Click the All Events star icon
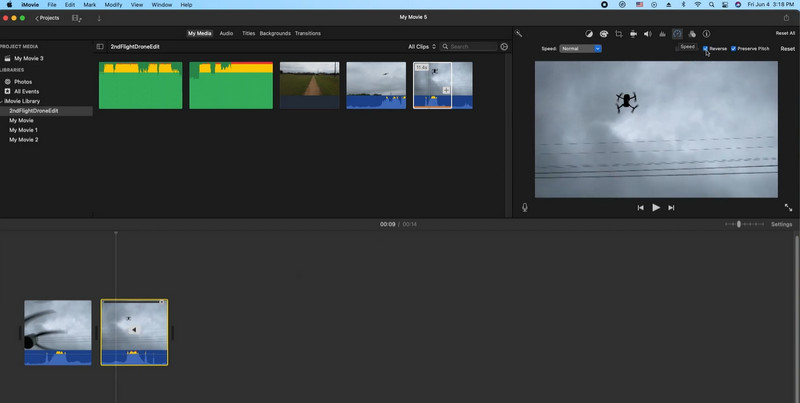This screenshot has height=403, width=800. pyautogui.click(x=8, y=91)
